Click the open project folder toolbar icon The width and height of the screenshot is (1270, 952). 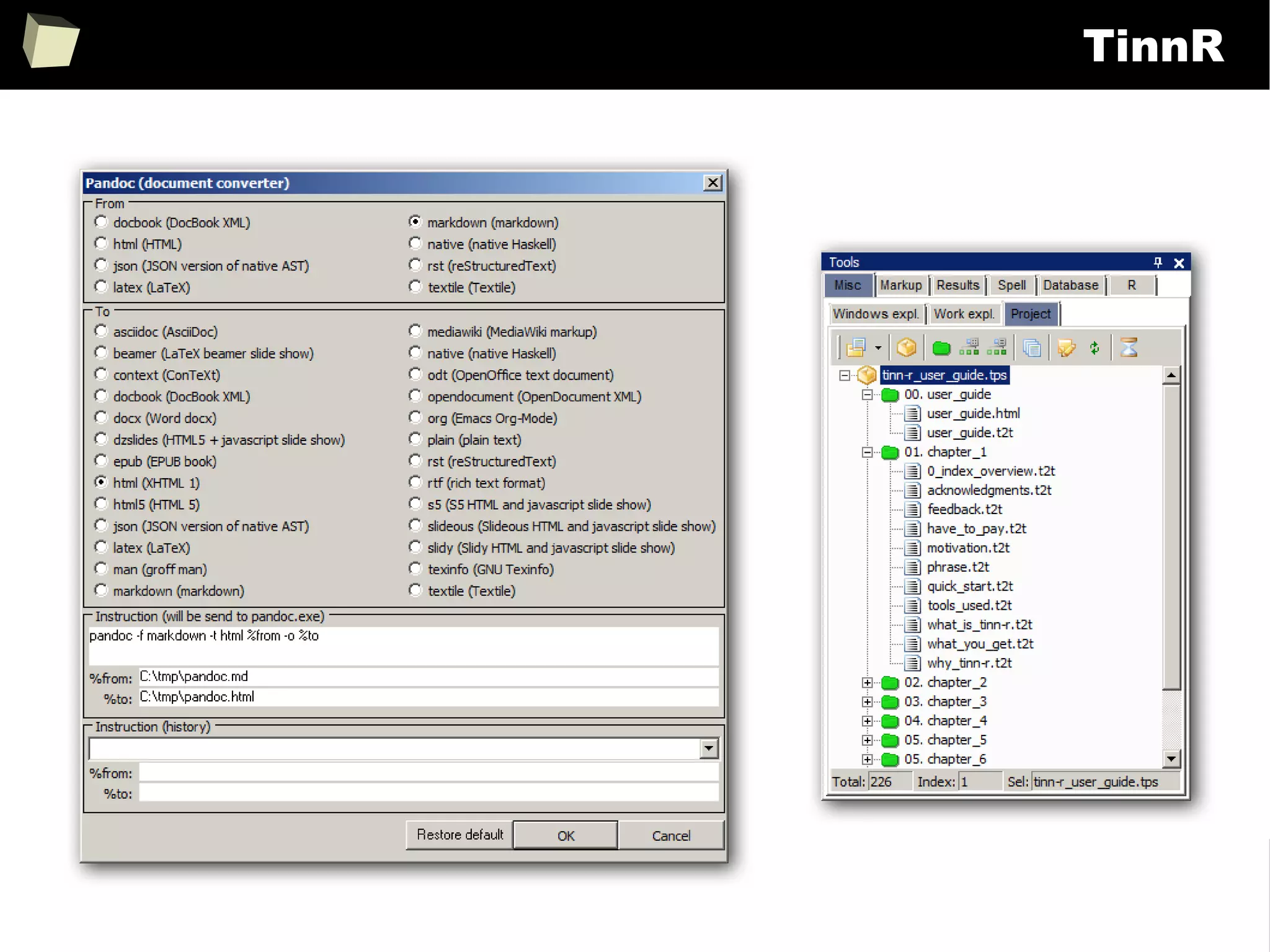click(856, 348)
